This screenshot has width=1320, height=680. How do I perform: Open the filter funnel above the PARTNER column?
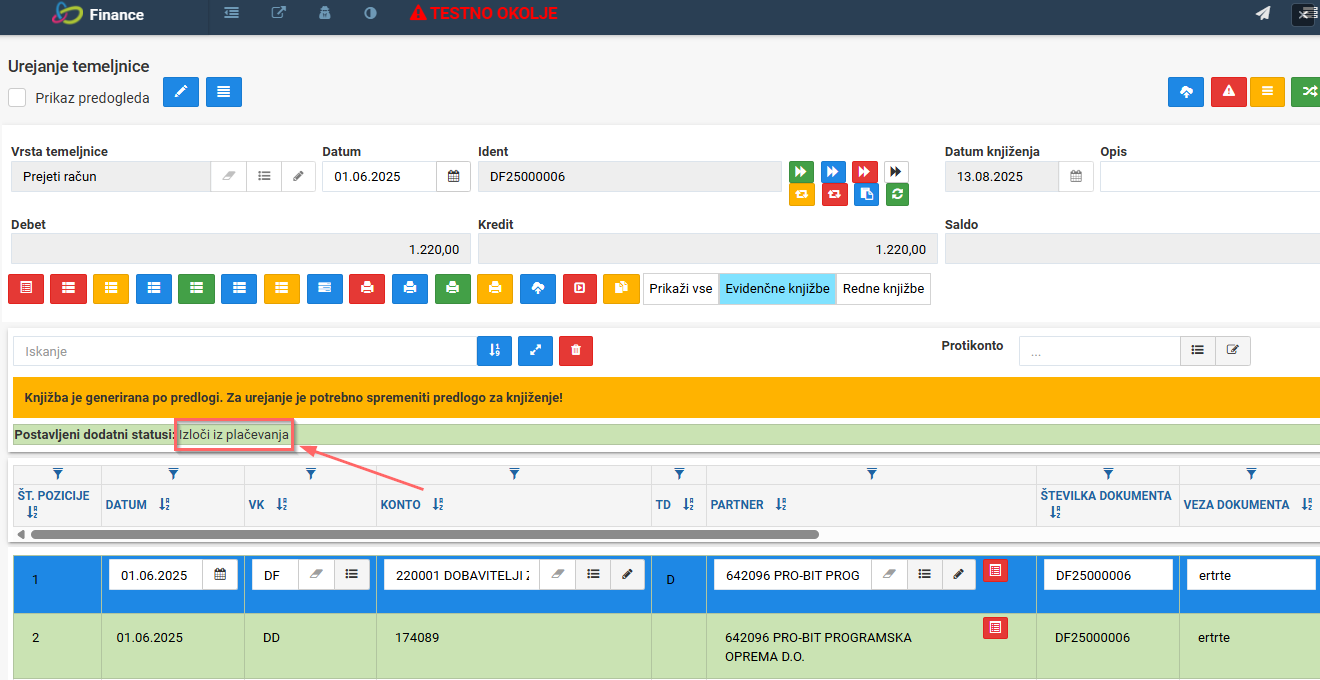point(872,473)
